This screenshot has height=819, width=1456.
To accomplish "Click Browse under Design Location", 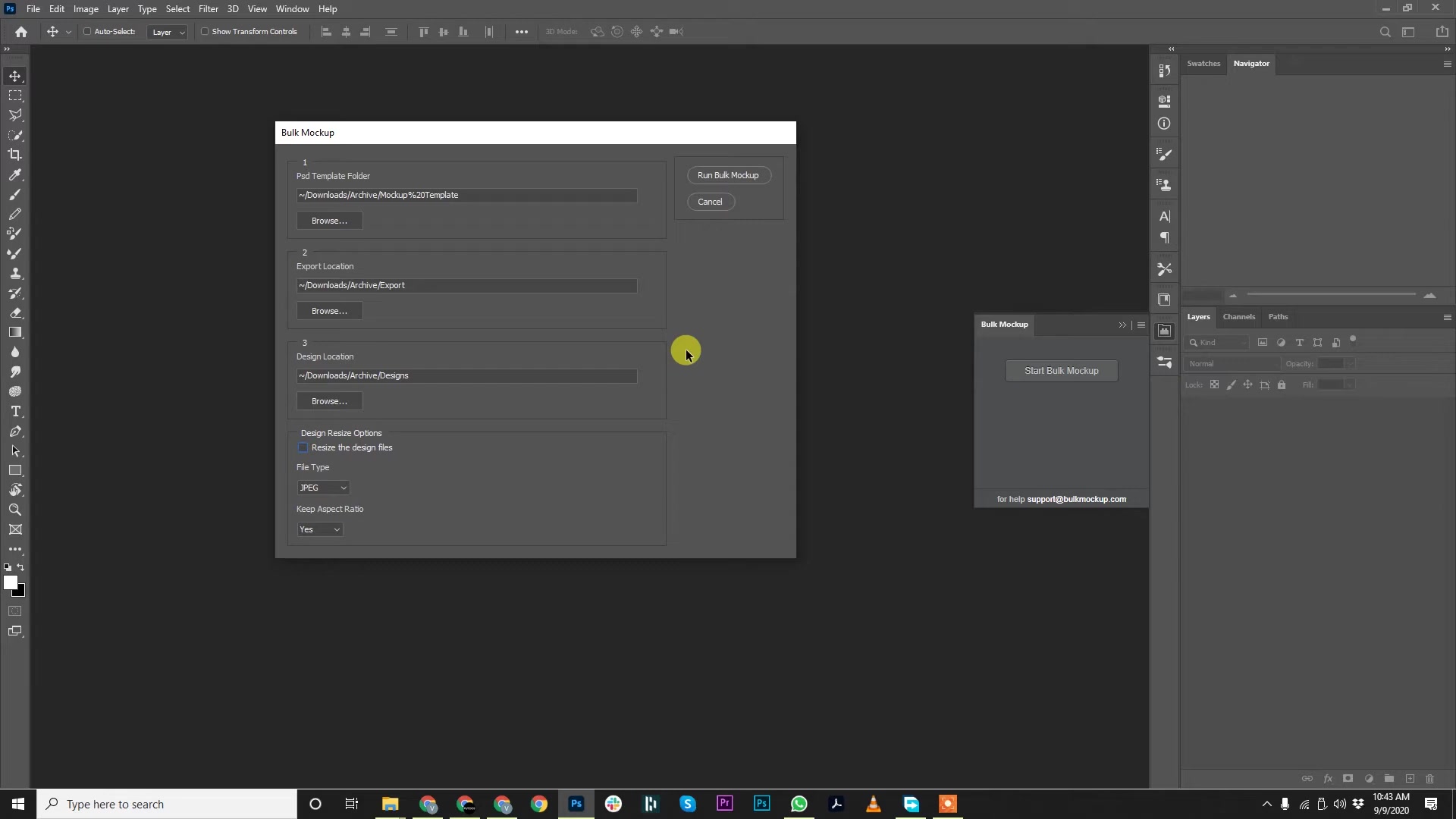I will [329, 401].
